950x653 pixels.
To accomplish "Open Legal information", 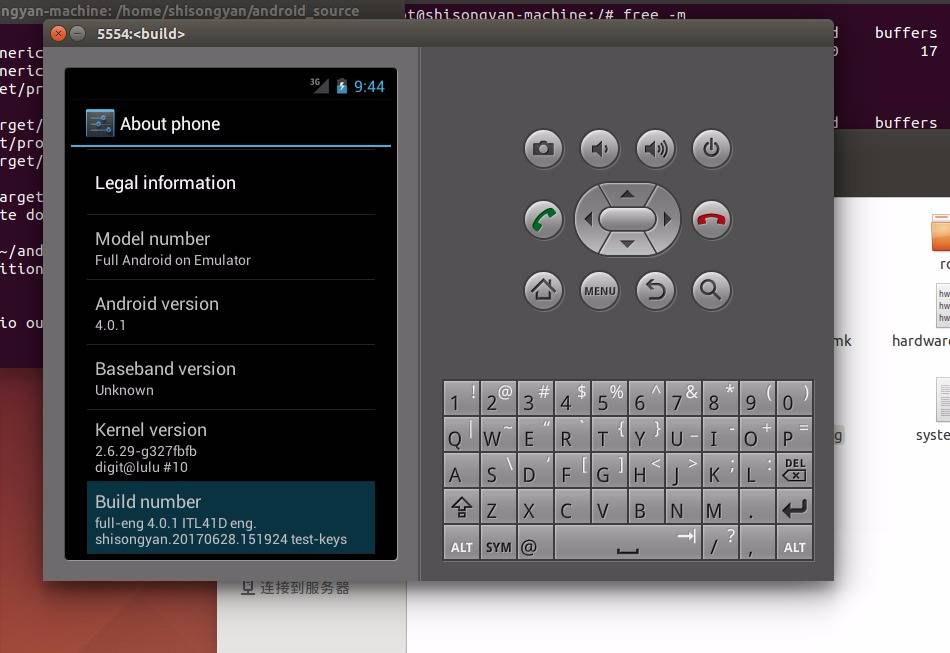I will [231, 182].
